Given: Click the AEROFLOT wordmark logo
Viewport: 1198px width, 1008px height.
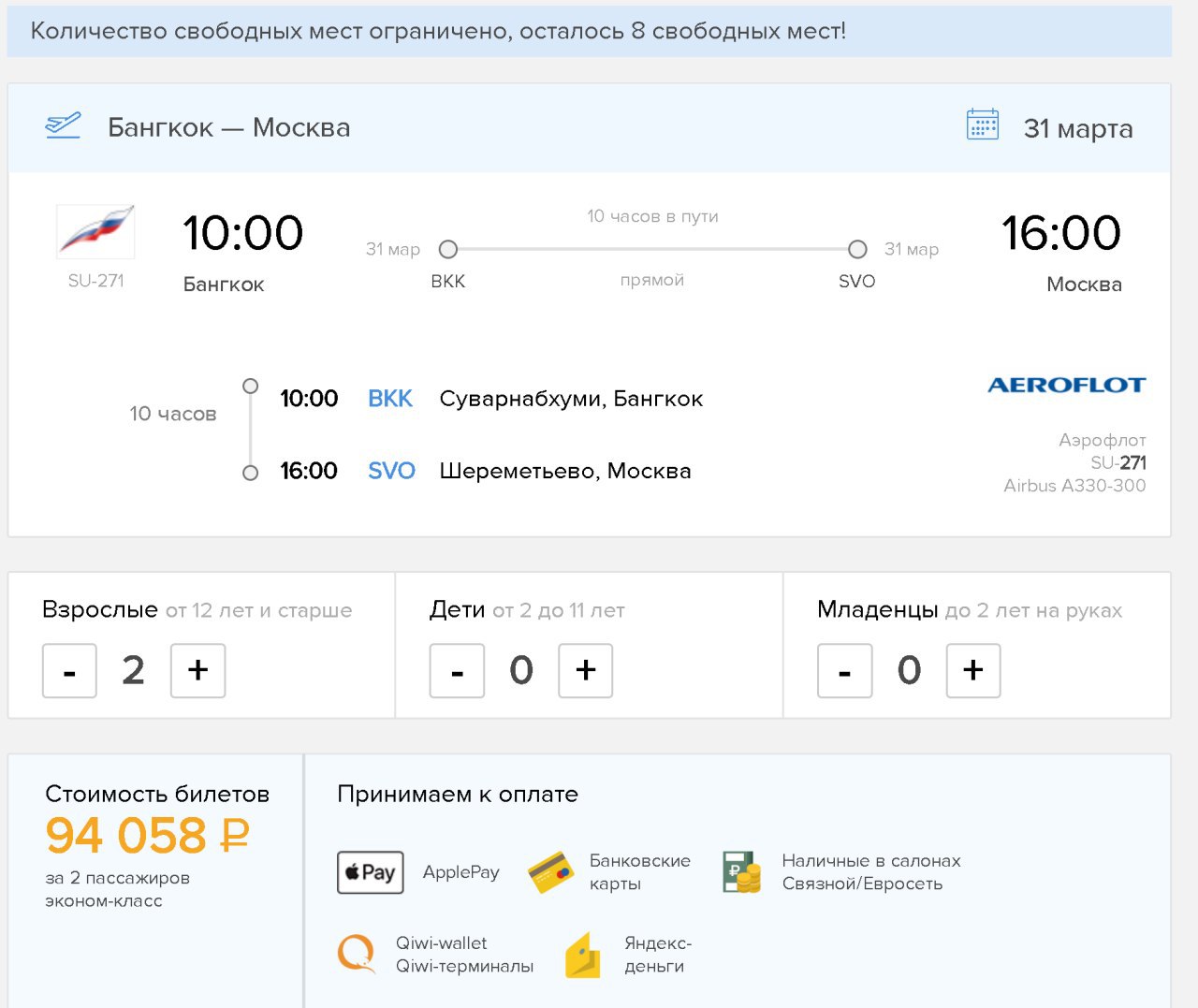Looking at the screenshot, I should (1067, 385).
